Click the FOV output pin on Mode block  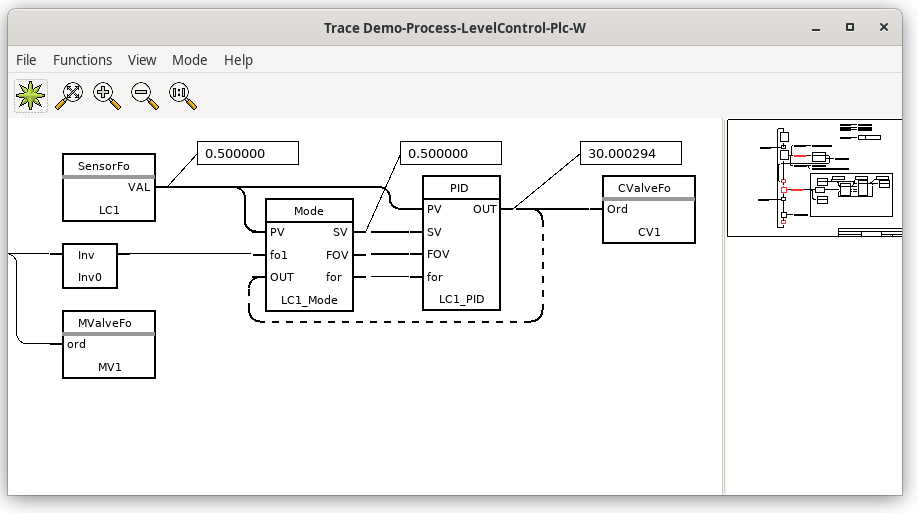(337, 255)
